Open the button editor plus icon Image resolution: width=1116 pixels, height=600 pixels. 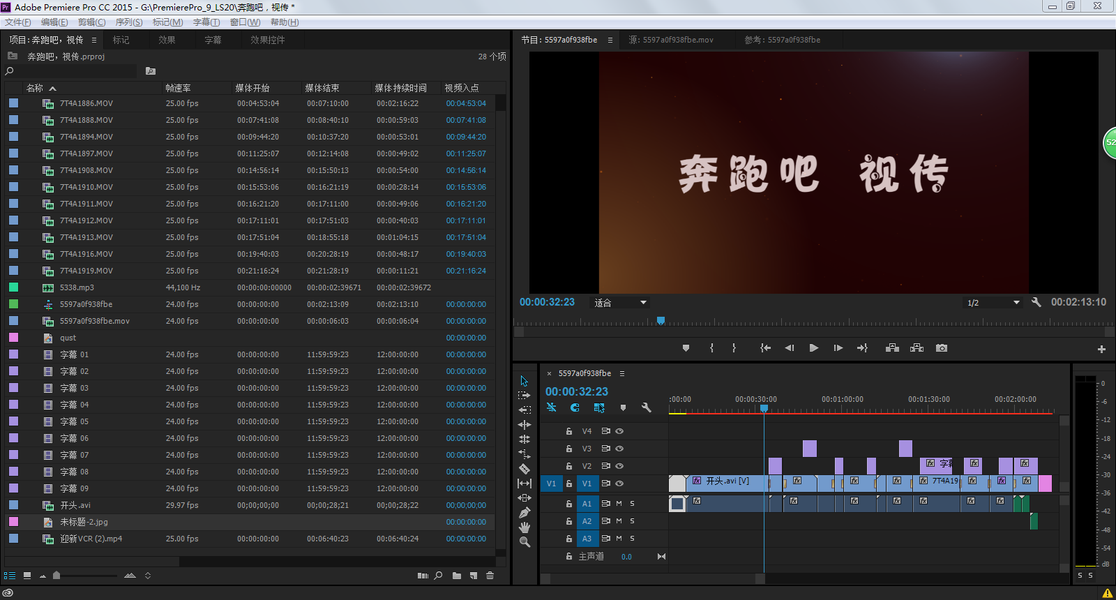[1101, 349]
